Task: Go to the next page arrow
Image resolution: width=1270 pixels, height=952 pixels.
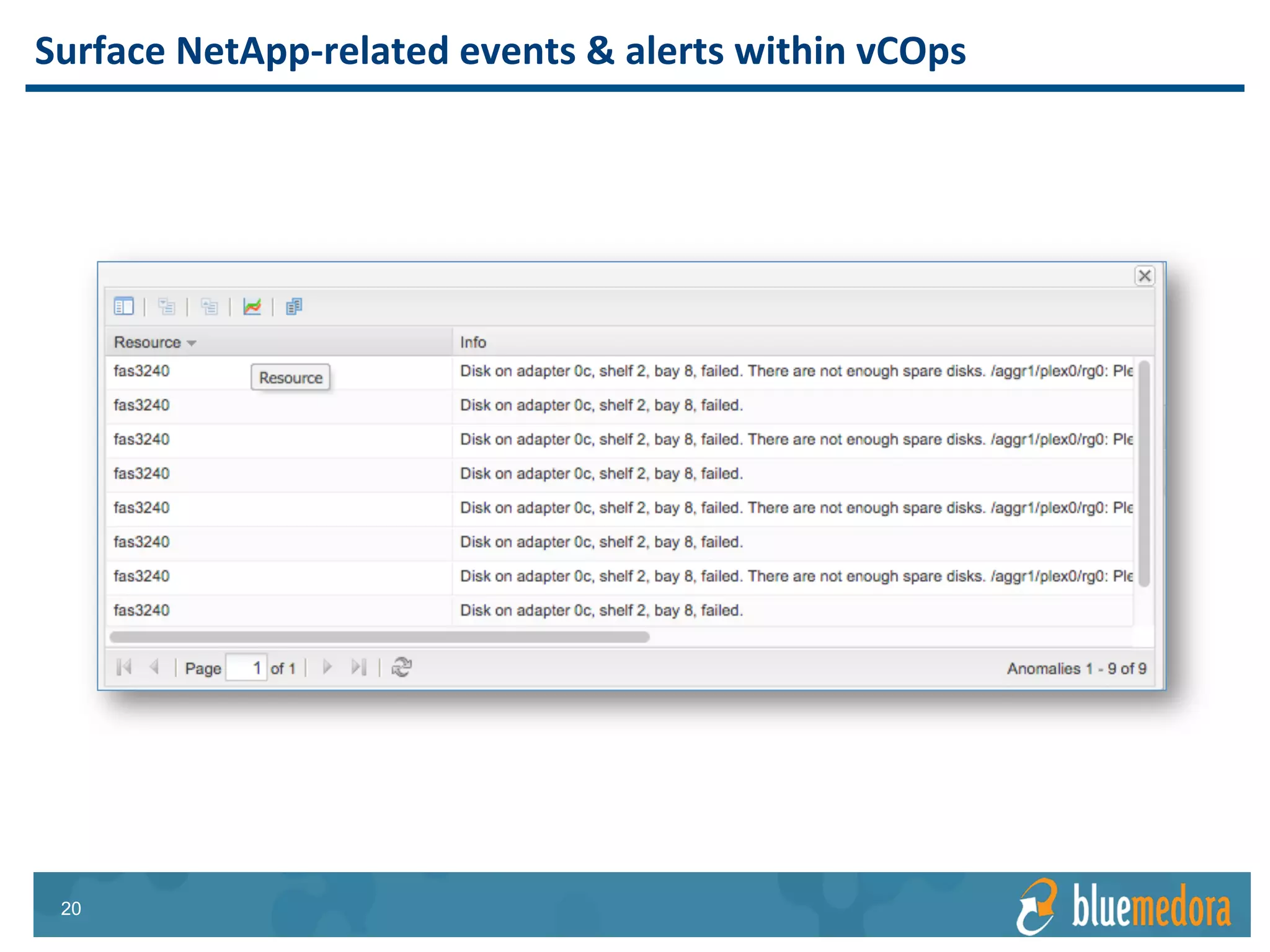Action: [x=327, y=668]
